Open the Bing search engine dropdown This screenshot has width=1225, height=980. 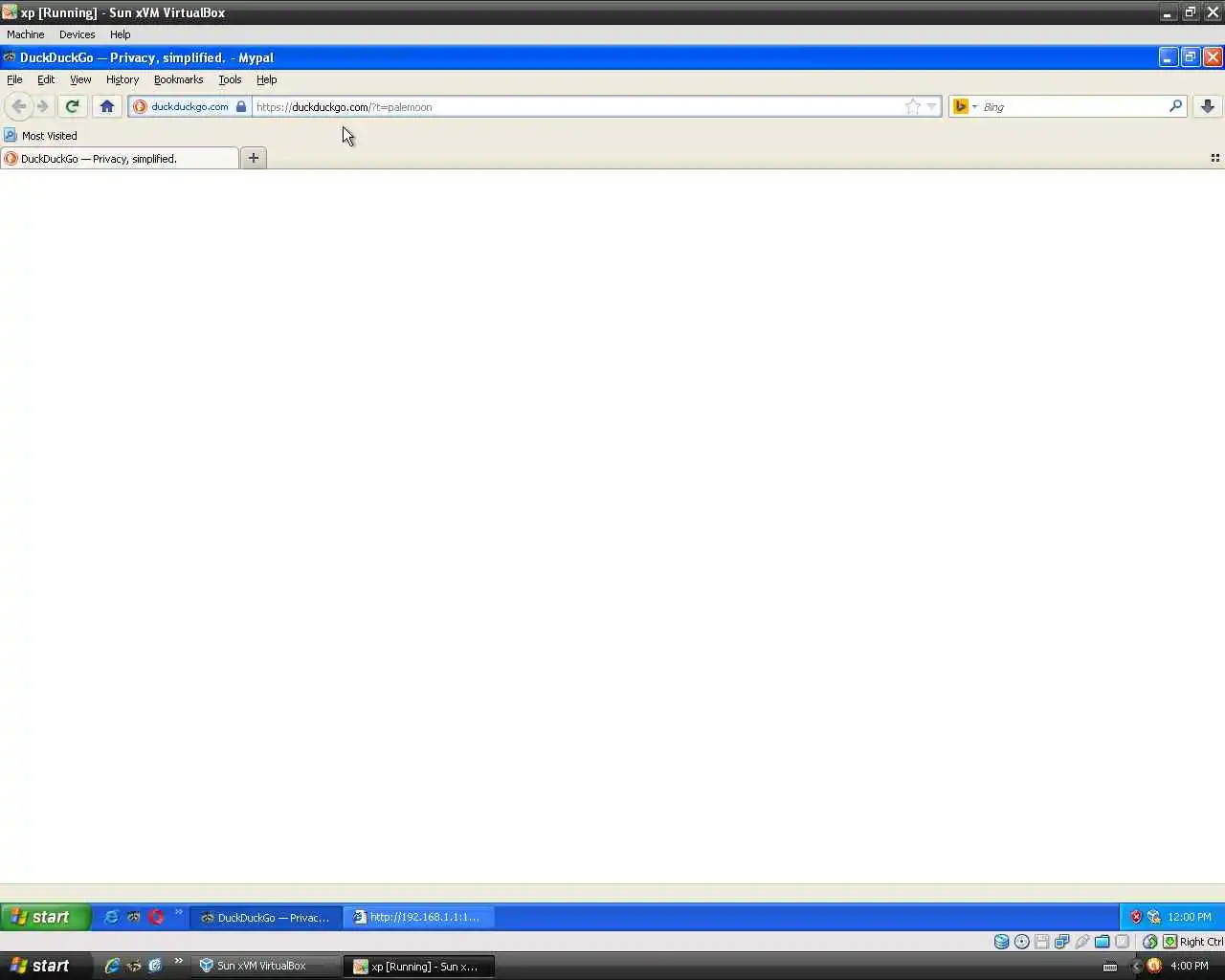pyautogui.click(x=965, y=106)
